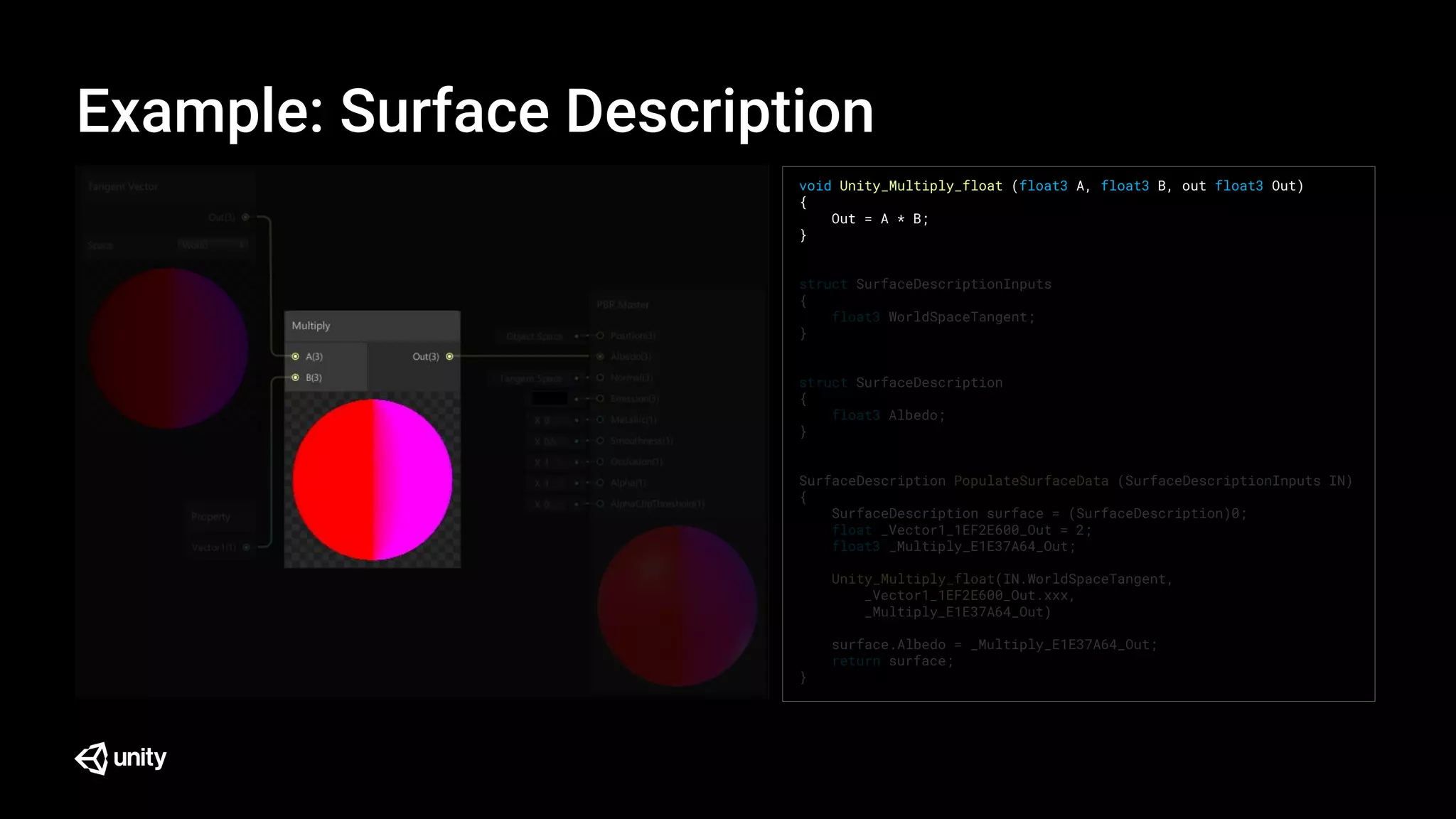This screenshot has height=819, width=1456.
Task: Click 'PopulateSurfaceData' in the code
Action: pyautogui.click(x=1031, y=481)
